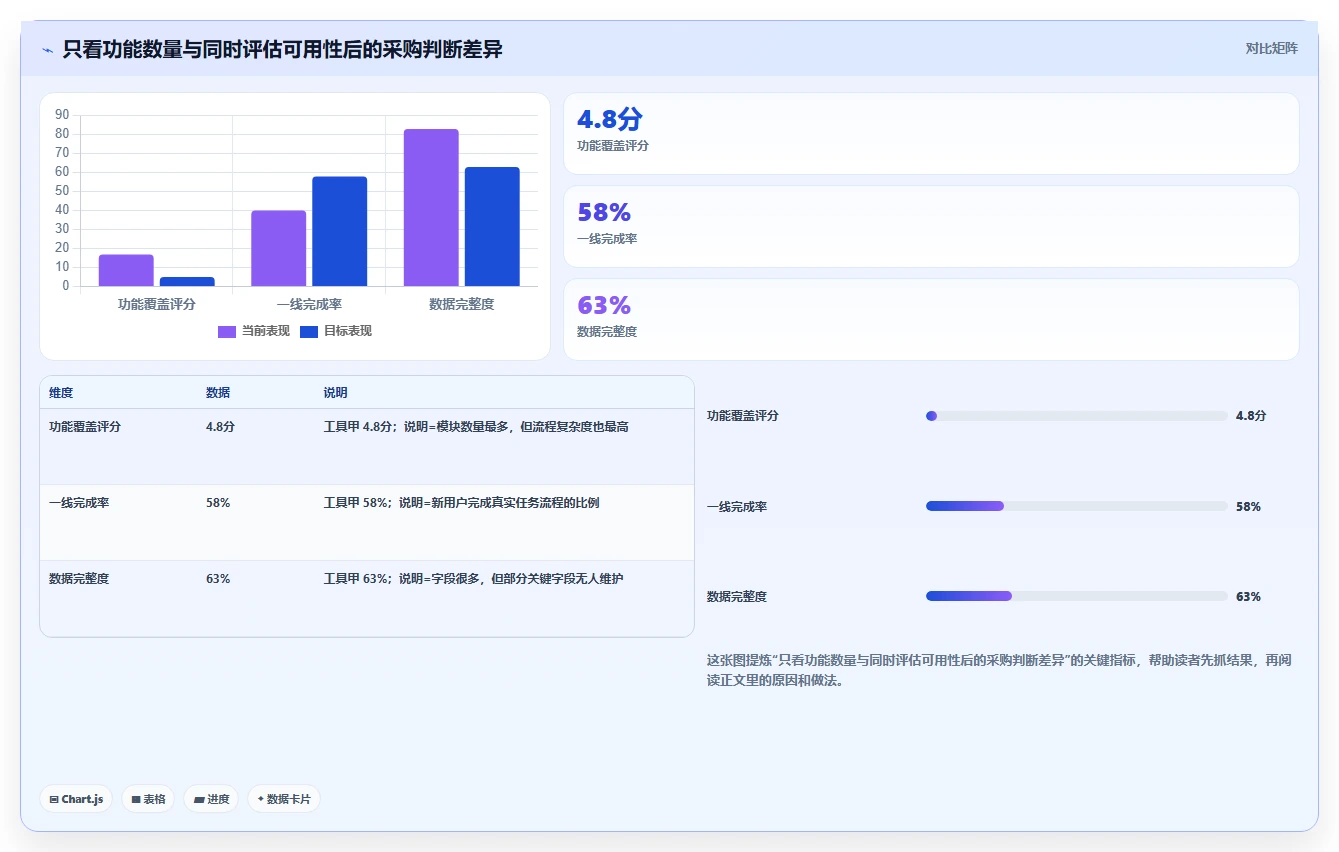Click the 数据完整度 x-axis label in chart
1339x852 pixels.
pyautogui.click(x=462, y=304)
